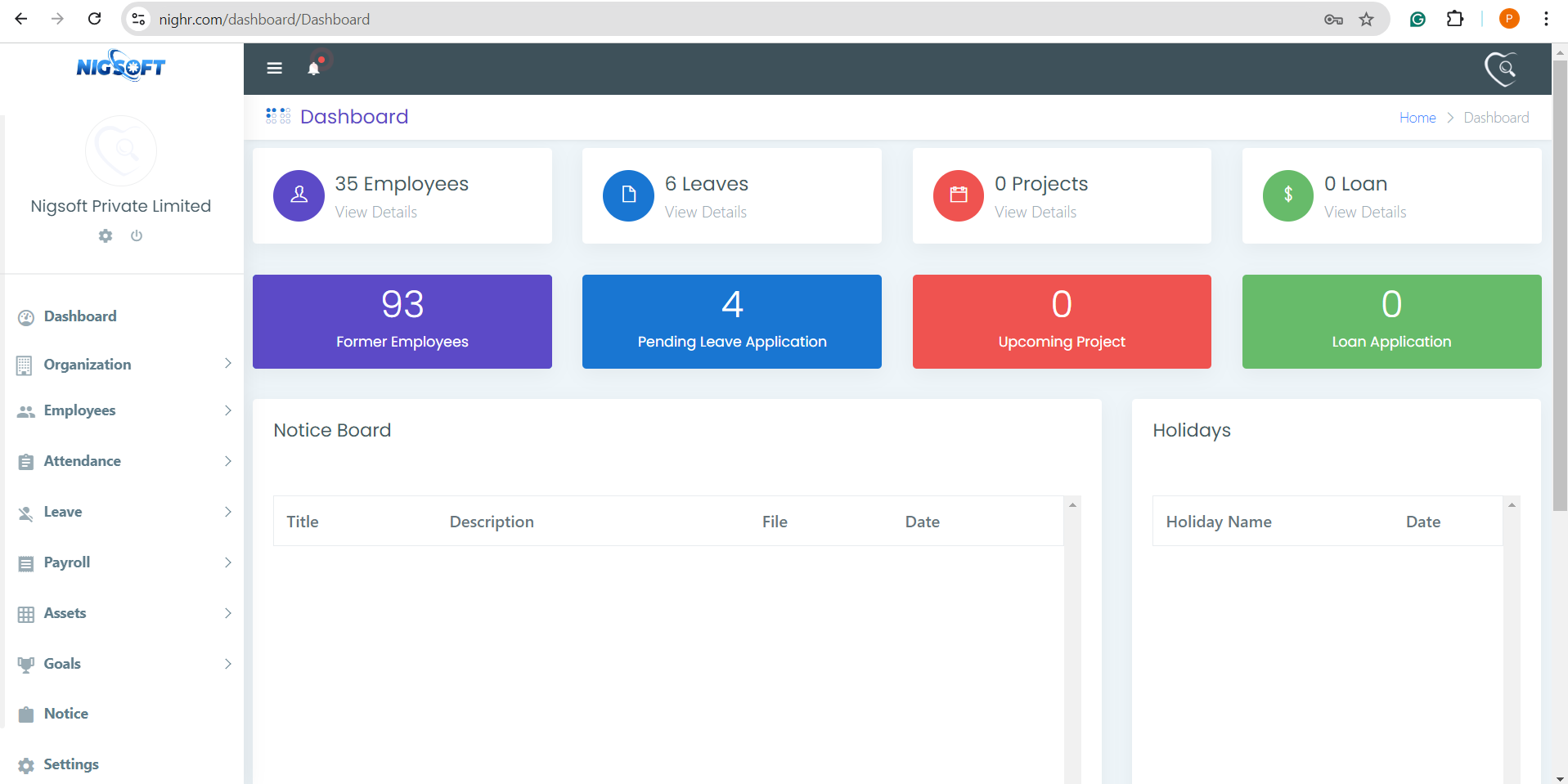Click the Grammarly extension icon in the browser toolbar
Image resolution: width=1568 pixels, height=784 pixels.
(x=1417, y=19)
